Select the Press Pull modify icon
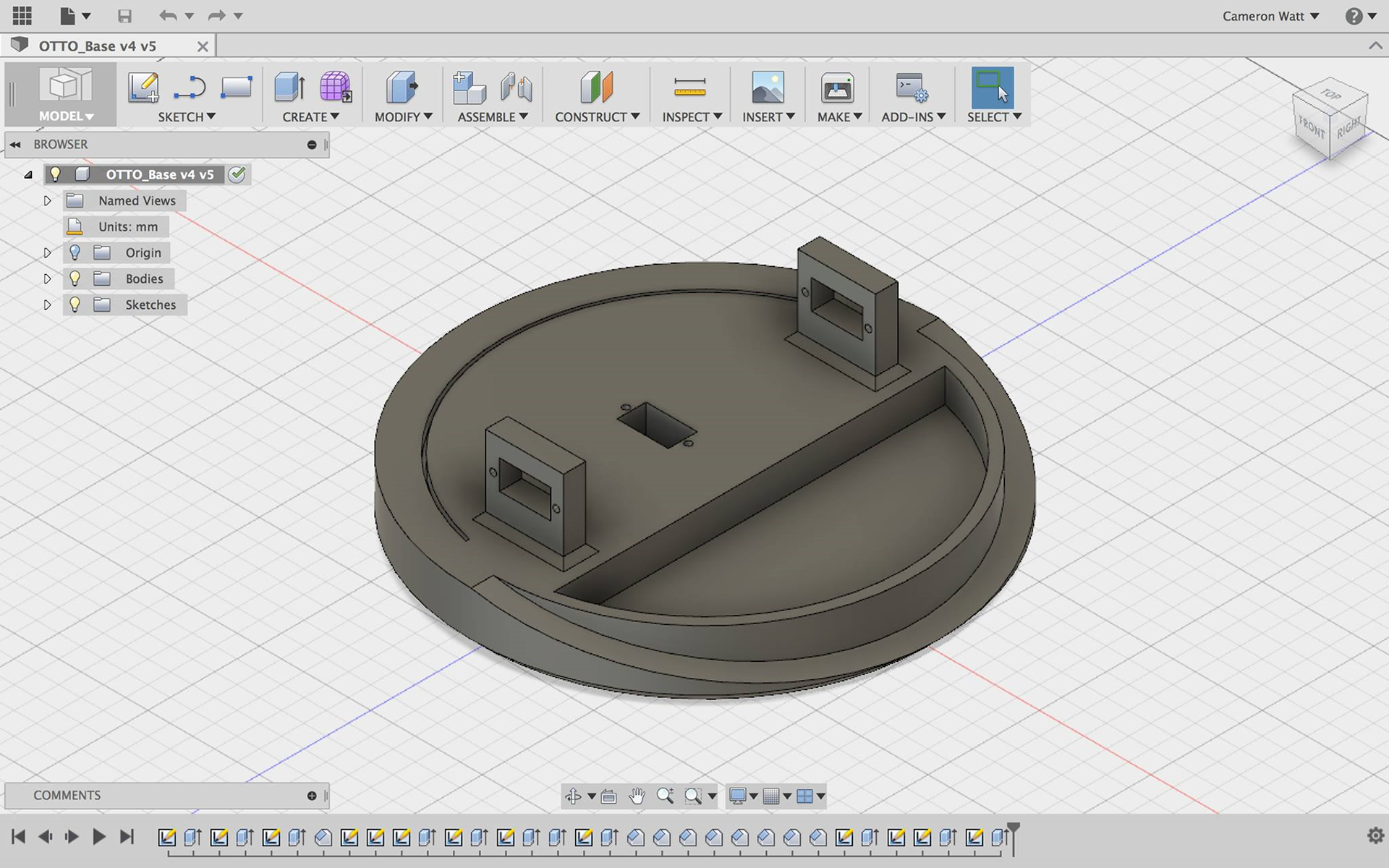The height and width of the screenshot is (868, 1389). (x=402, y=88)
